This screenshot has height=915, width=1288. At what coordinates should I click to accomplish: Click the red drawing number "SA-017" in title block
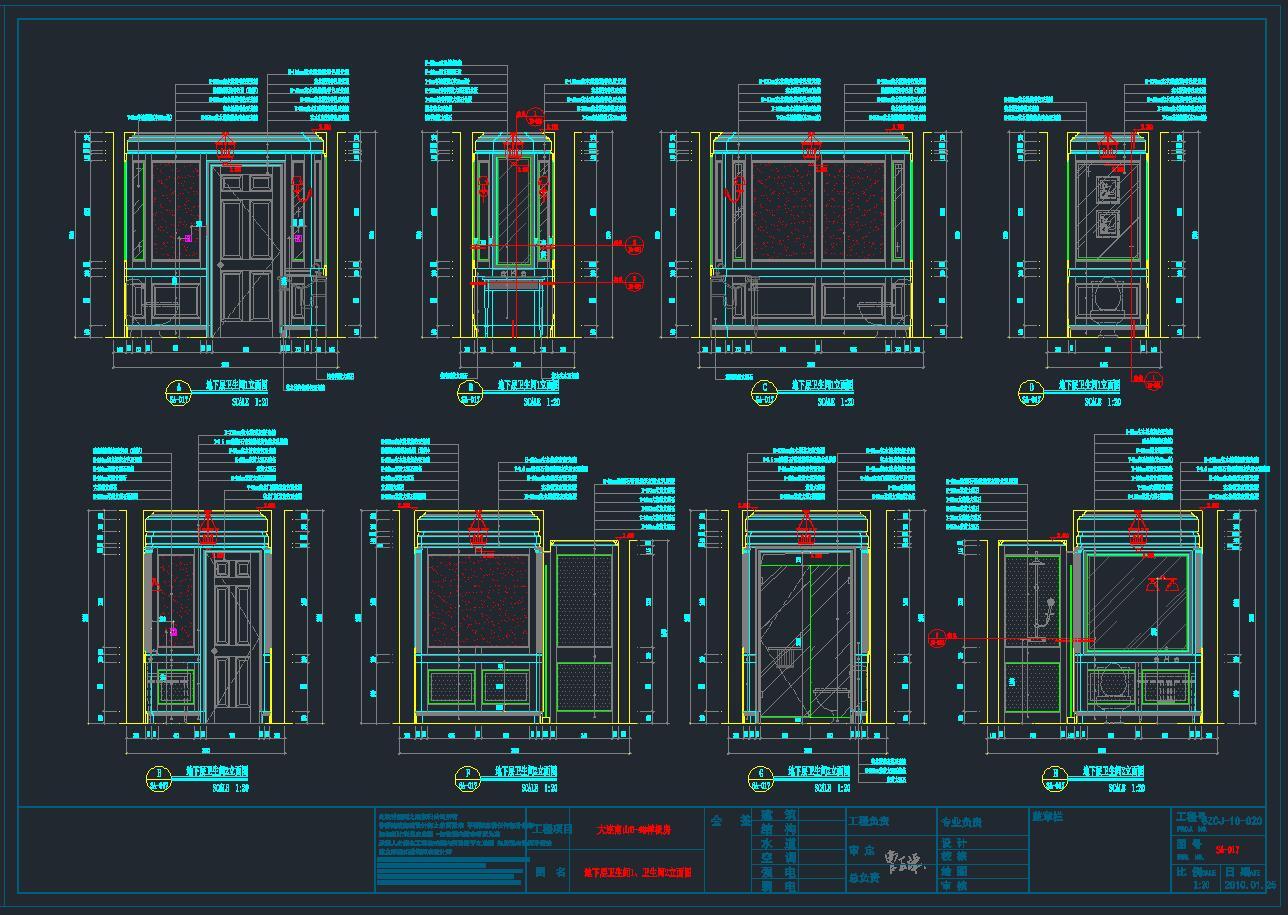point(1227,850)
